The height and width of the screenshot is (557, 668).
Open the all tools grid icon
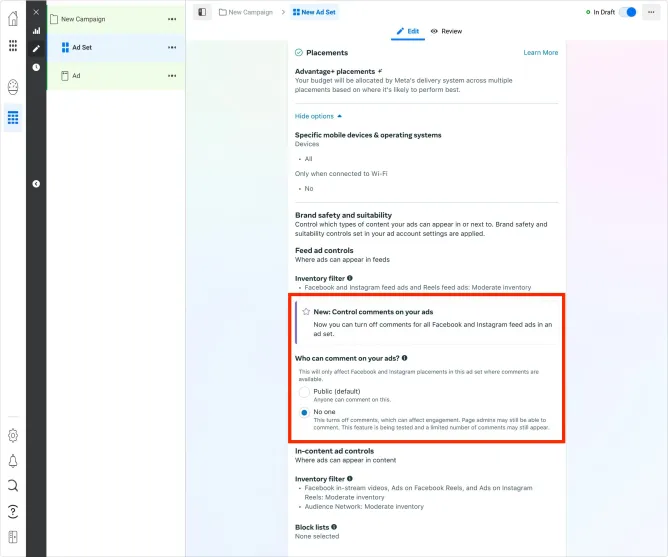point(13,46)
